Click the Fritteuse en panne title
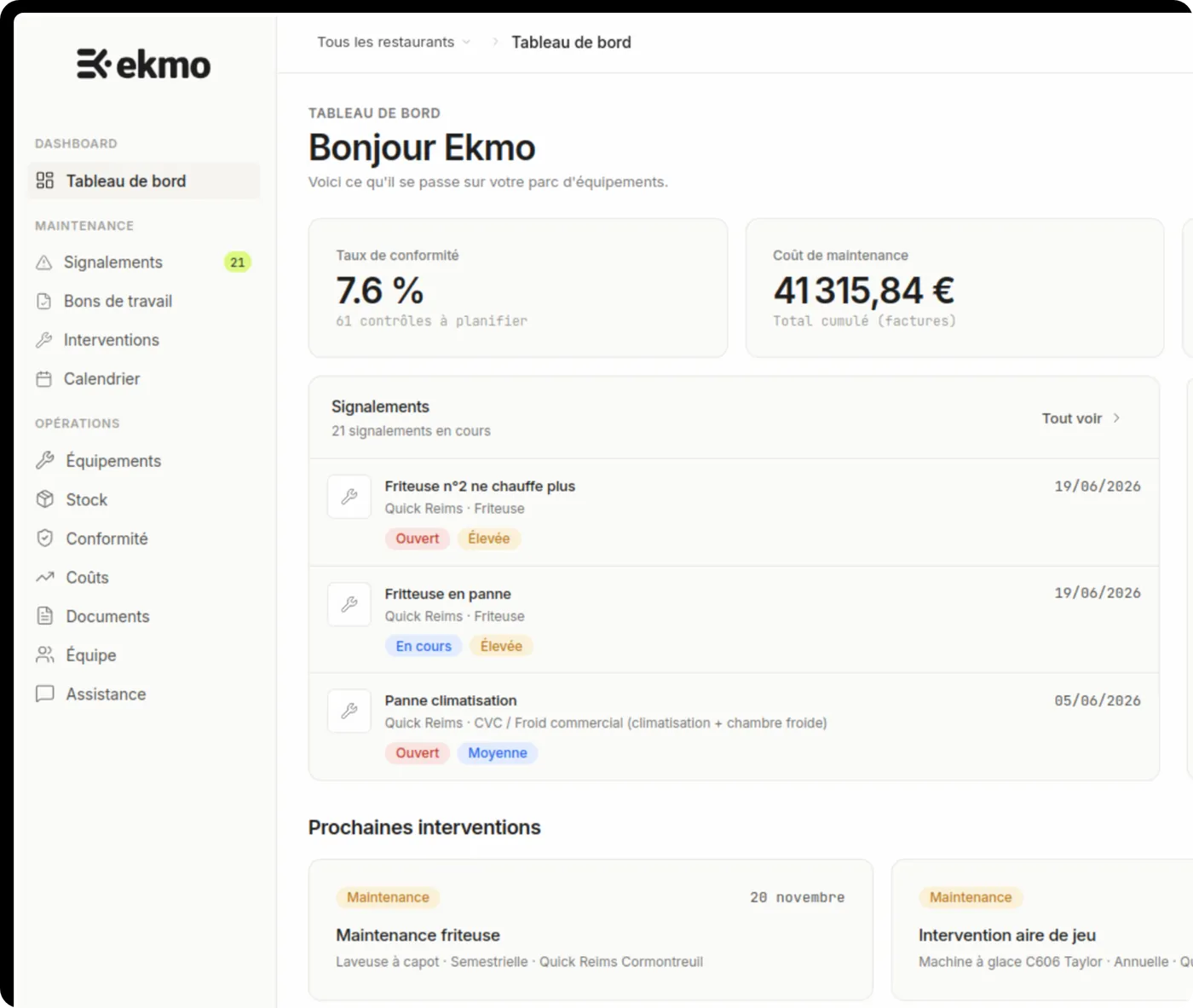The height and width of the screenshot is (1008, 1193). 448,594
